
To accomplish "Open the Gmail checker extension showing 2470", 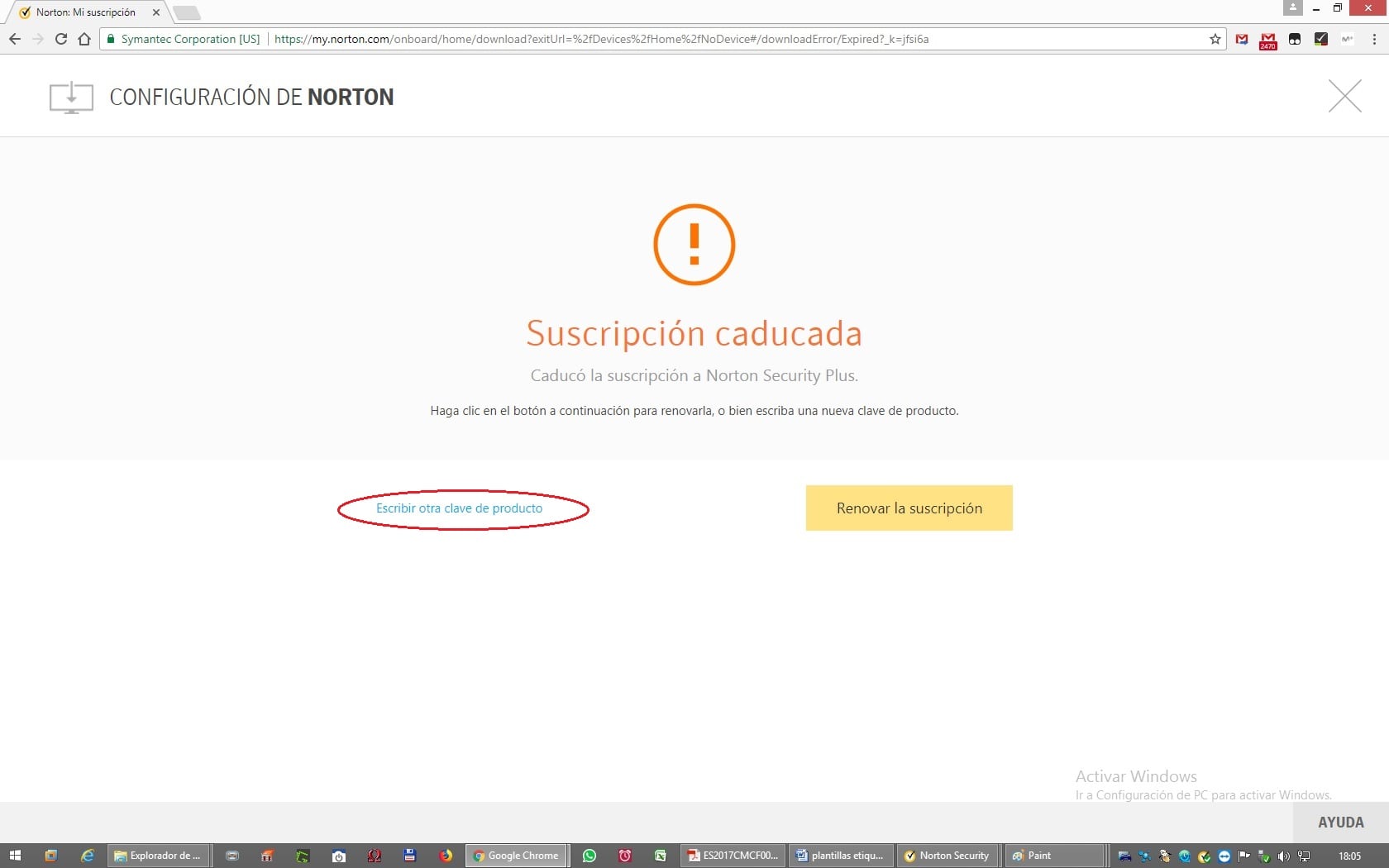I will coord(1268,40).
